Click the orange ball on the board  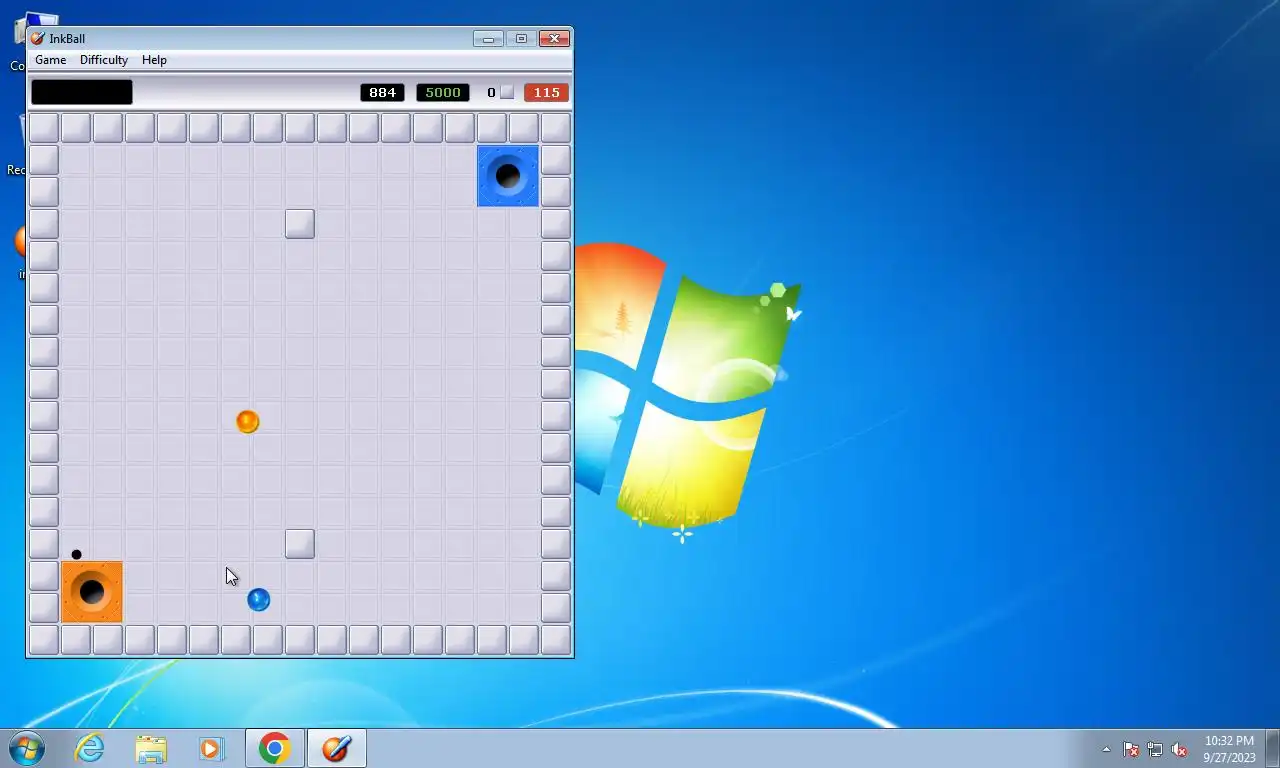pyautogui.click(x=247, y=422)
